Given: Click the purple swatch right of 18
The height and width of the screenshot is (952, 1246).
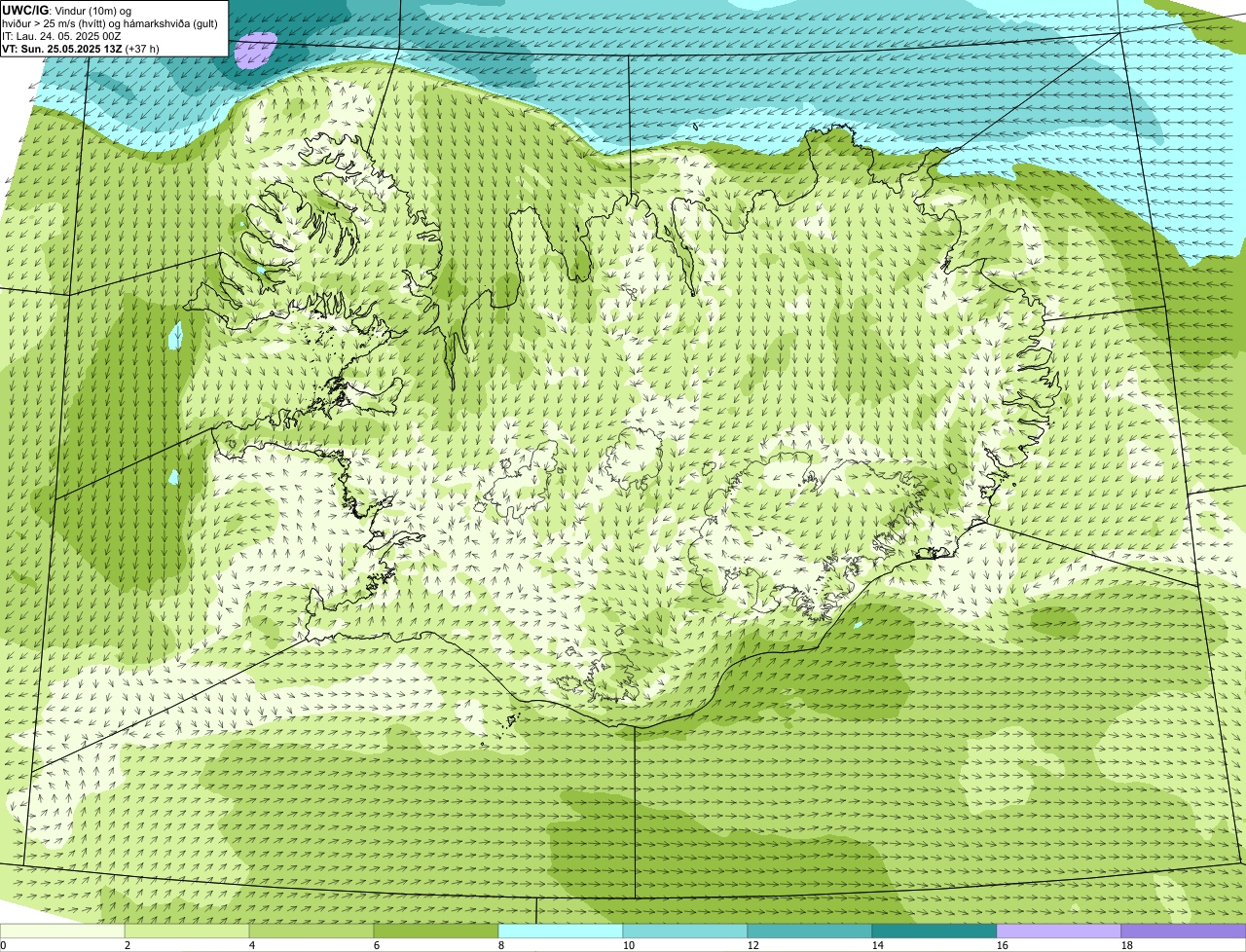Looking at the screenshot, I should click(1184, 932).
